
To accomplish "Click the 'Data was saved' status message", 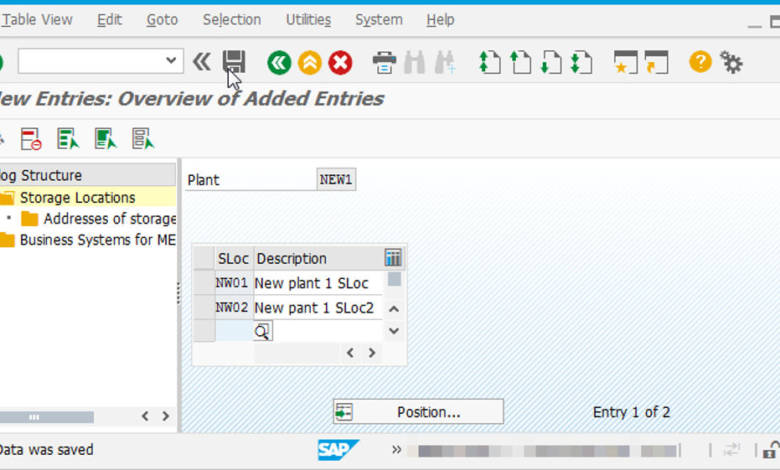I will [x=47, y=450].
